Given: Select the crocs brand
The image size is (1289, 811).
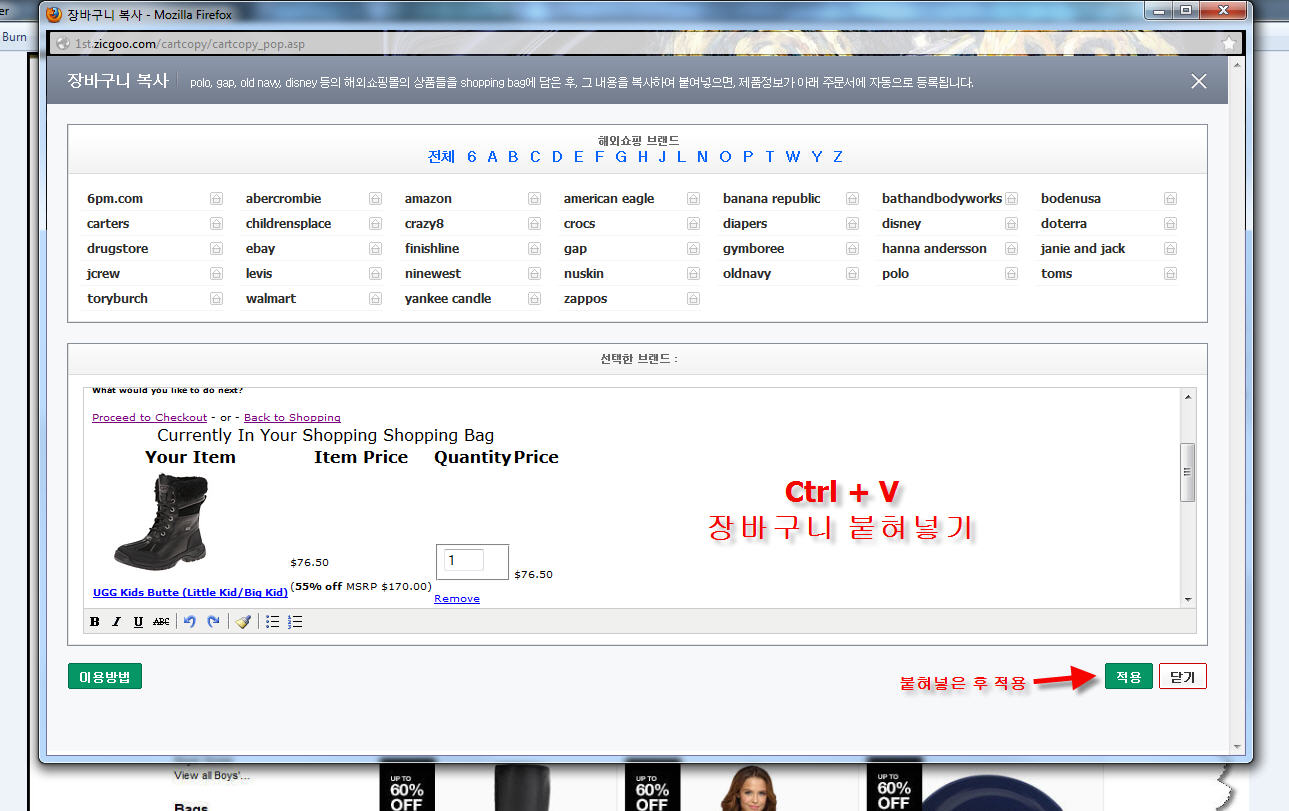Looking at the screenshot, I should 579,224.
